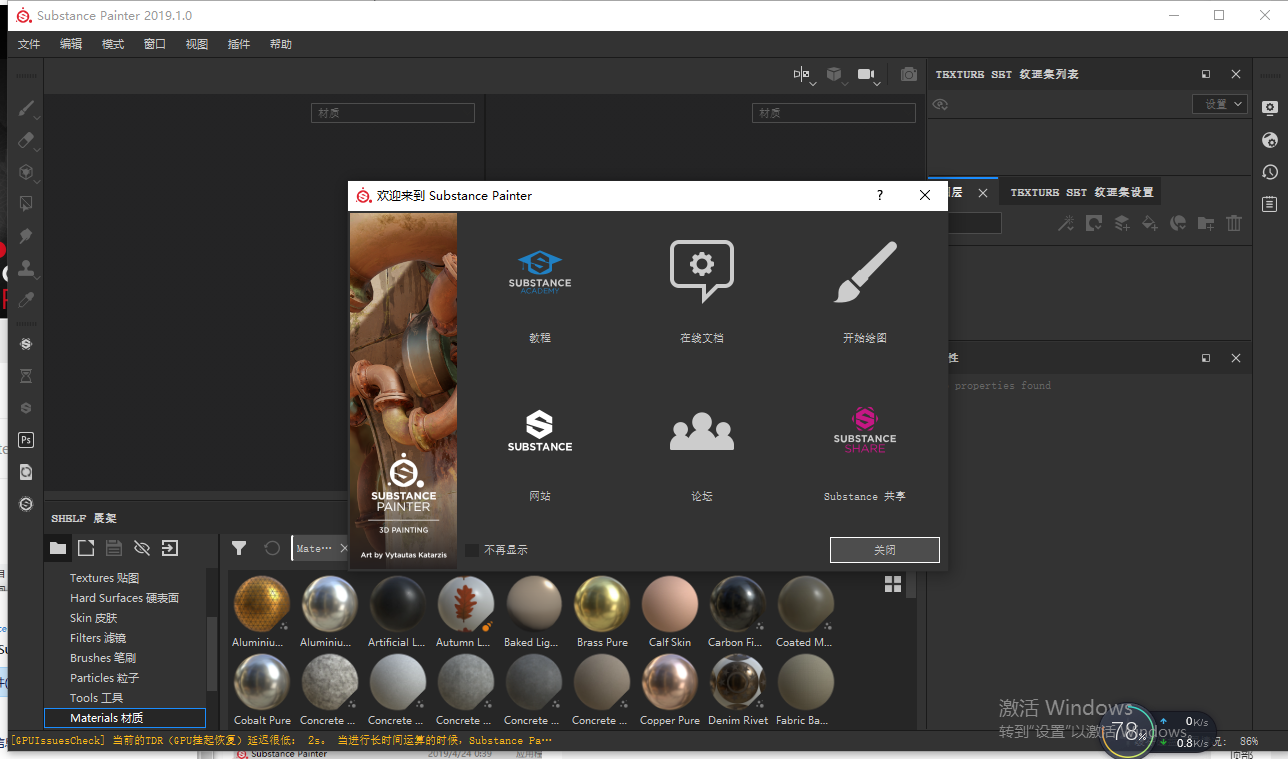This screenshot has height=759, width=1288.
Task: Expand the camera view dropdown
Action: pyautogui.click(x=867, y=75)
